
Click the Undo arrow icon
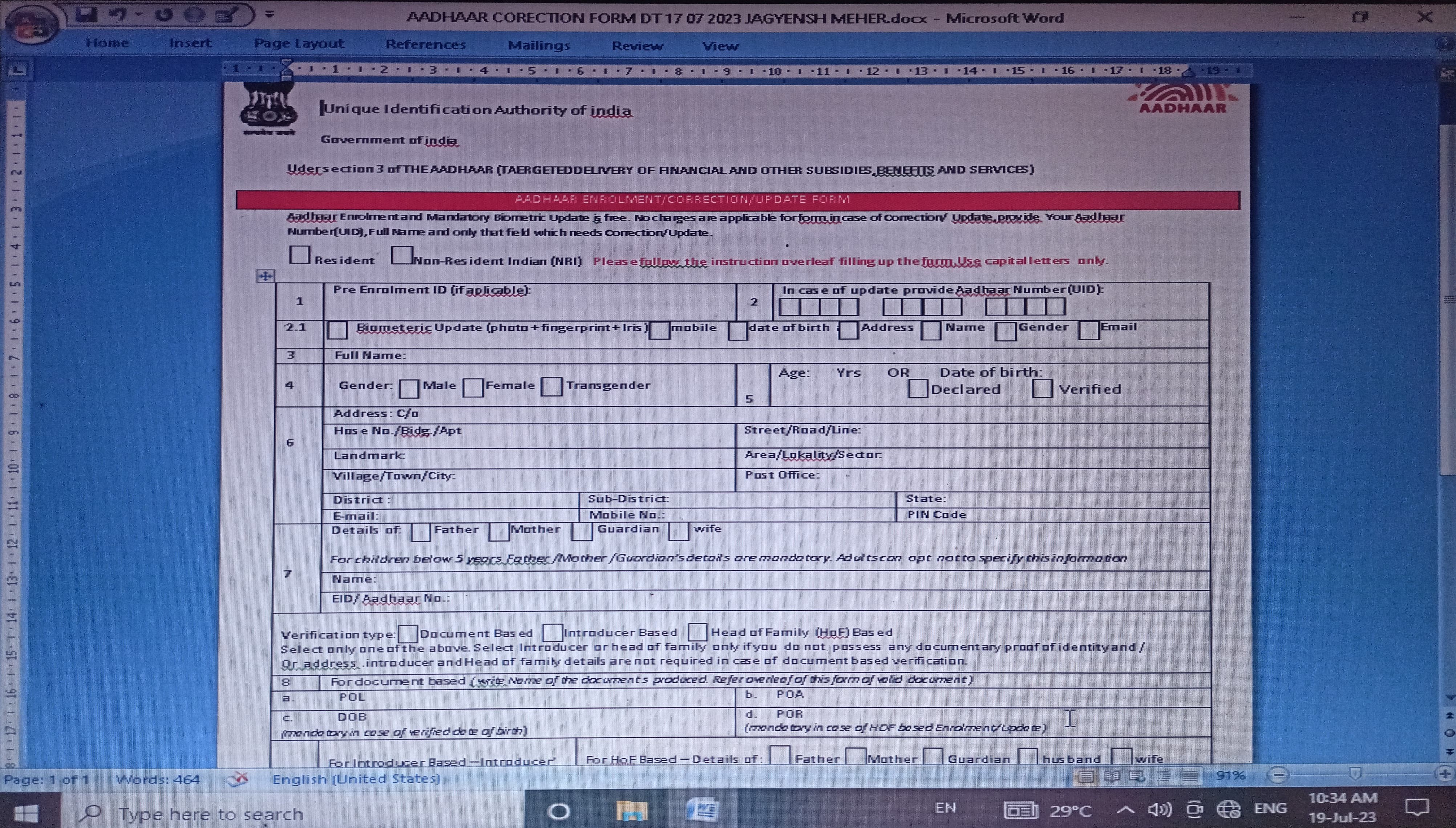pyautogui.click(x=118, y=15)
